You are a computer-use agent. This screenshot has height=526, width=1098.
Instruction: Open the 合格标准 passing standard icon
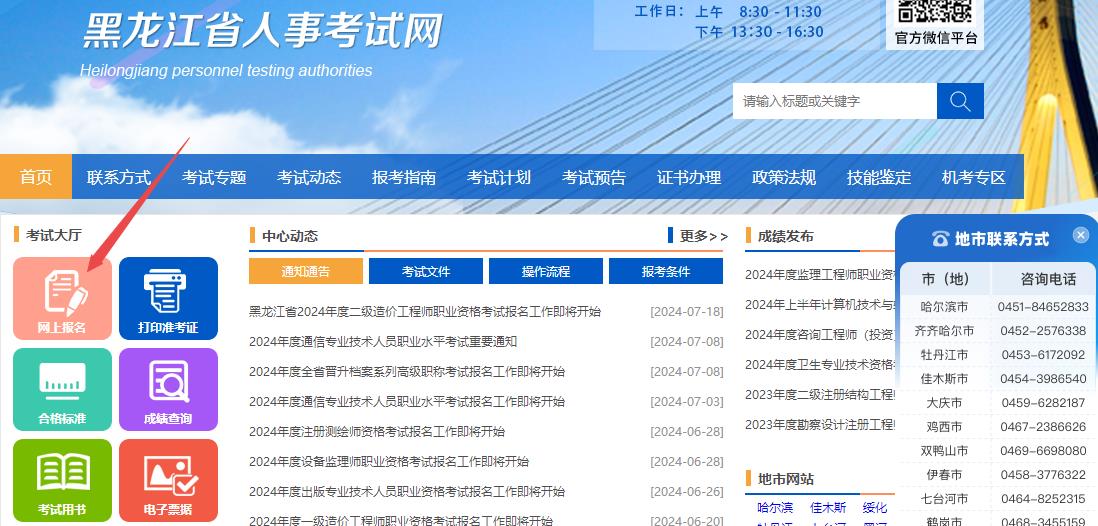click(62, 389)
